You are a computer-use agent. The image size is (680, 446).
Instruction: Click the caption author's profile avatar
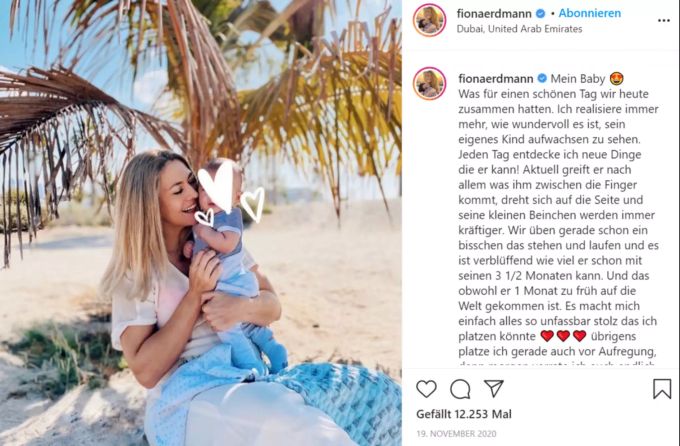pyautogui.click(x=430, y=84)
